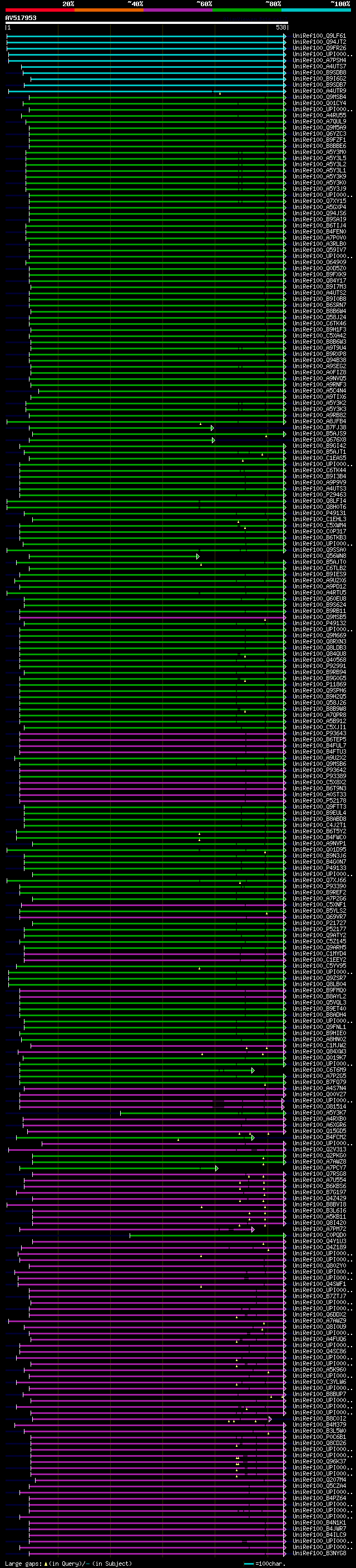
Task: Click the purple alignment bar for Q9MSB5
Action: click(x=153, y=618)
